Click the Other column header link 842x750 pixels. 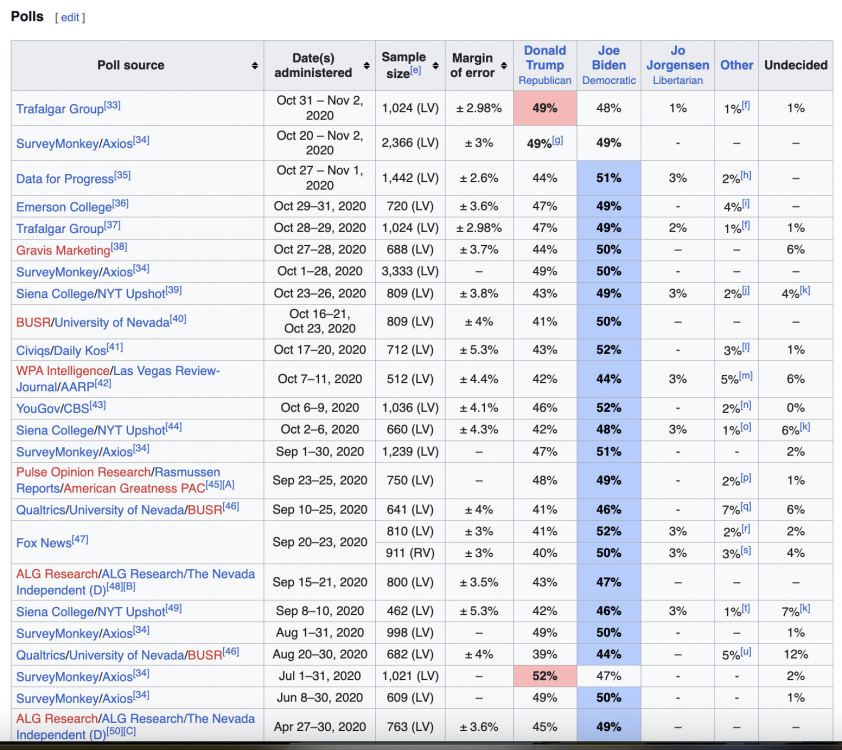point(736,65)
